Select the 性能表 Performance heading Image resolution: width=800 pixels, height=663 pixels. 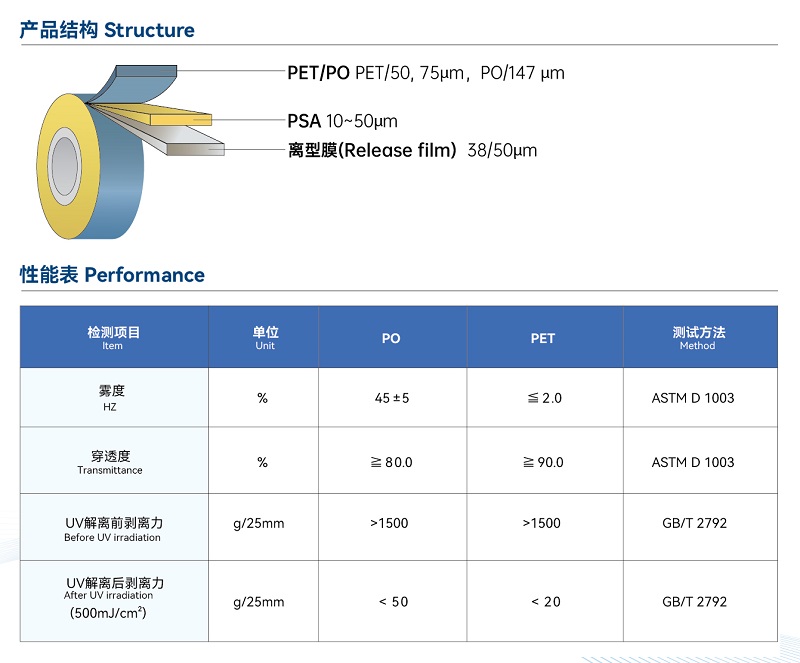point(112,275)
